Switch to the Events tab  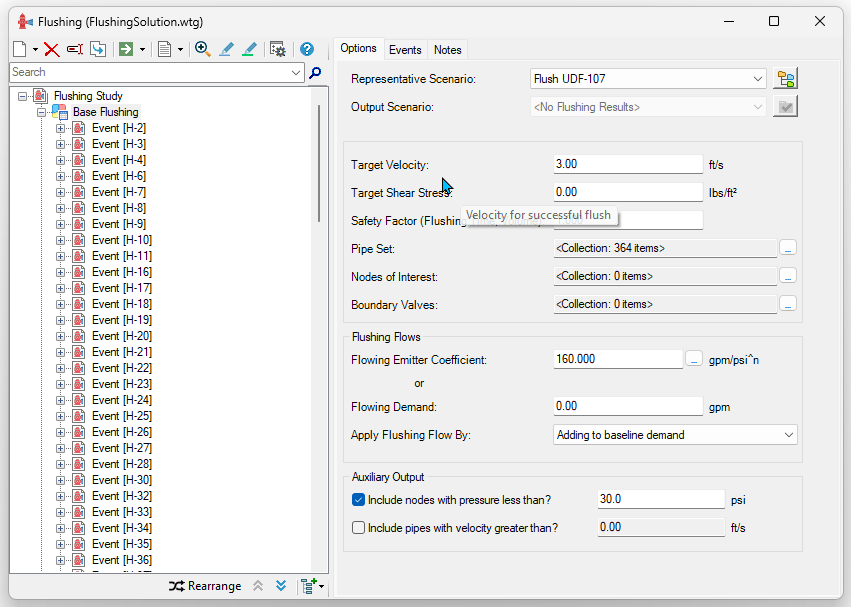tap(405, 50)
